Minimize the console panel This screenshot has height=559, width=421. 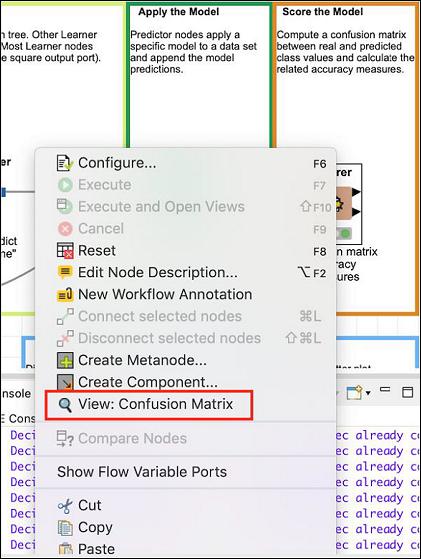(385, 389)
